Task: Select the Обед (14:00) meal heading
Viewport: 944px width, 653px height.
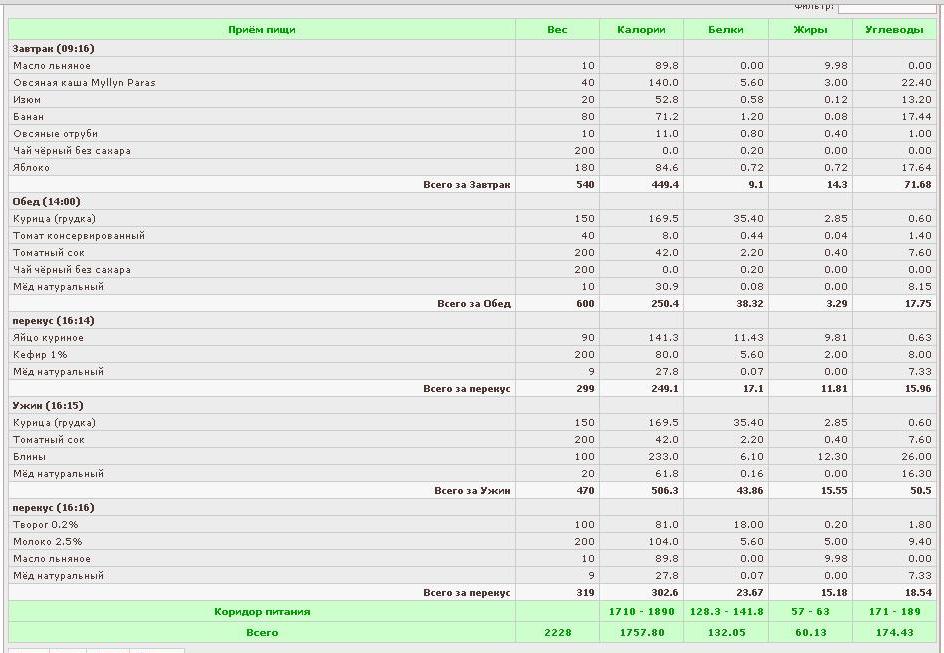Action: [x=46, y=202]
